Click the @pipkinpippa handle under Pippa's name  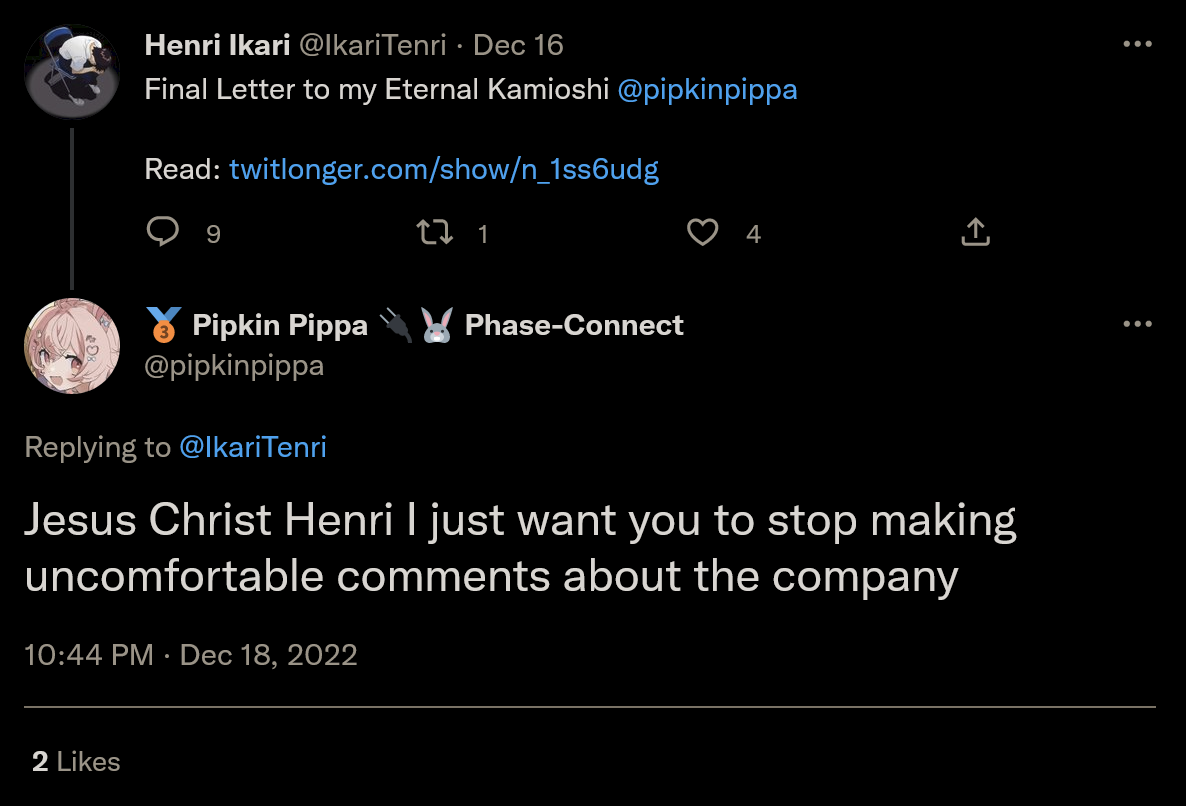point(234,366)
